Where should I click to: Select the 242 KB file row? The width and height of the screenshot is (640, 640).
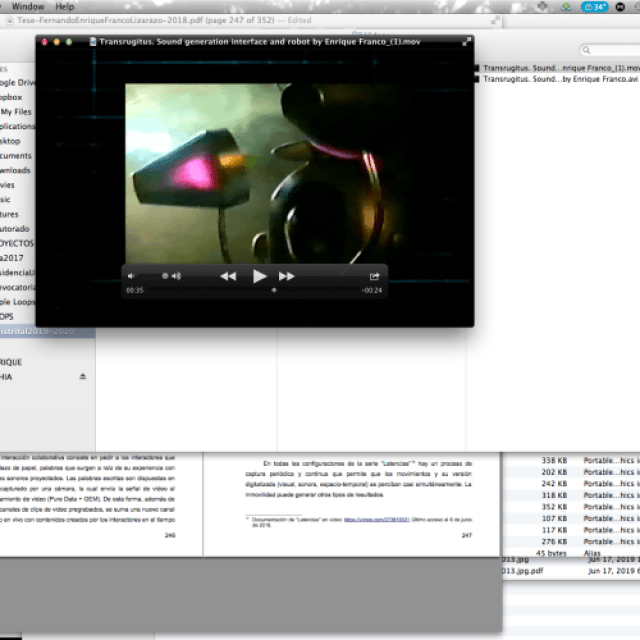571,483
